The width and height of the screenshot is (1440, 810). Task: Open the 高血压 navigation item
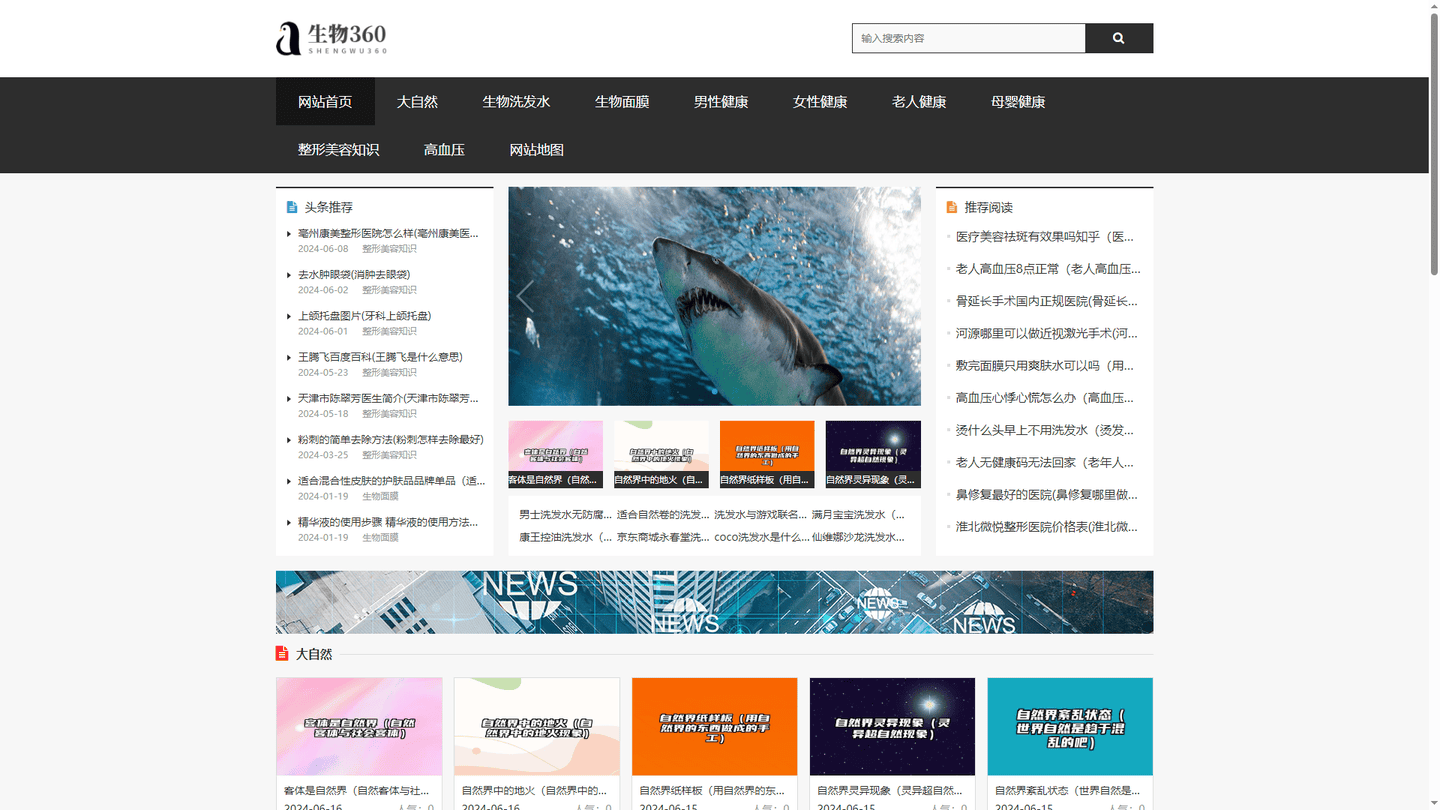444,149
